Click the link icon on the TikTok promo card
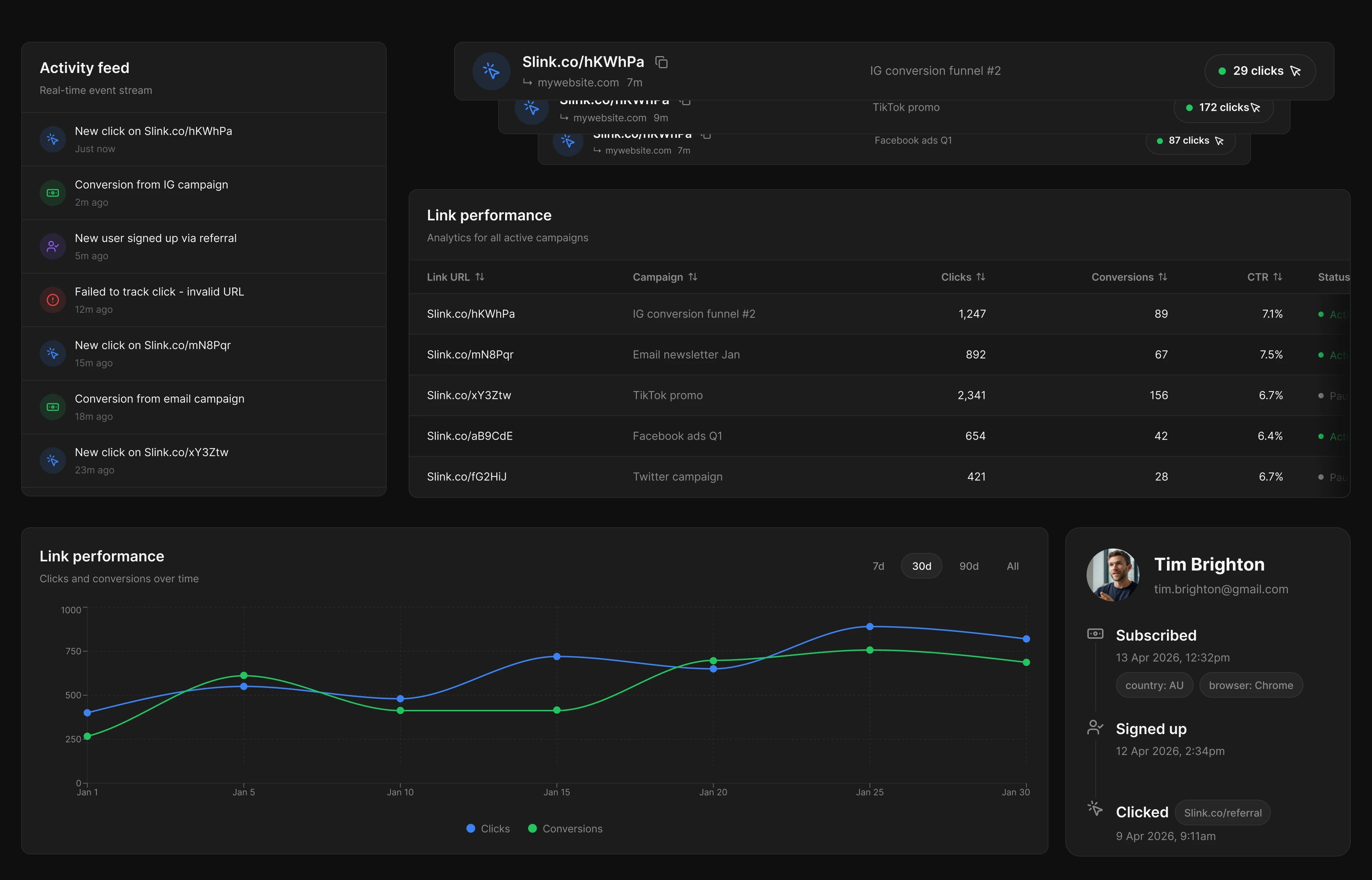The image size is (1372, 880). 532,109
